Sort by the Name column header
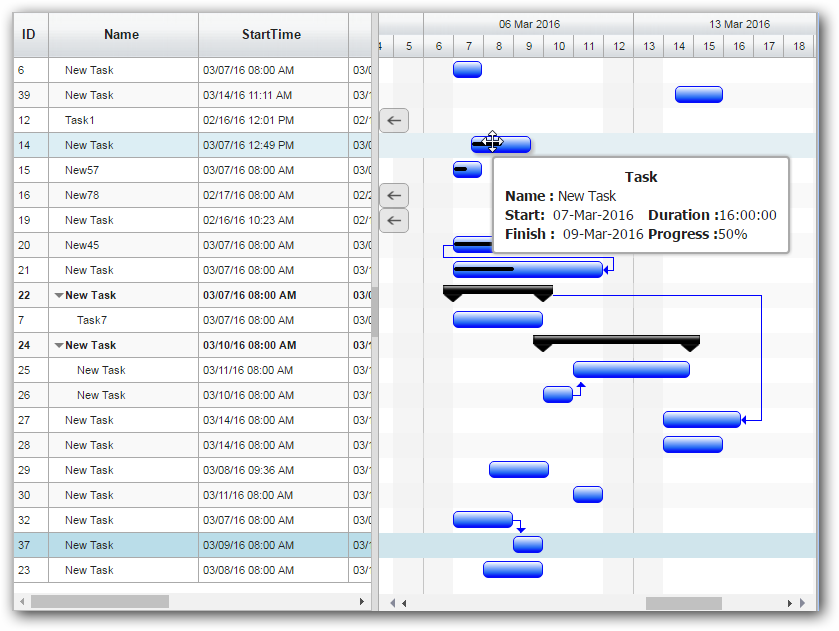 [122, 35]
